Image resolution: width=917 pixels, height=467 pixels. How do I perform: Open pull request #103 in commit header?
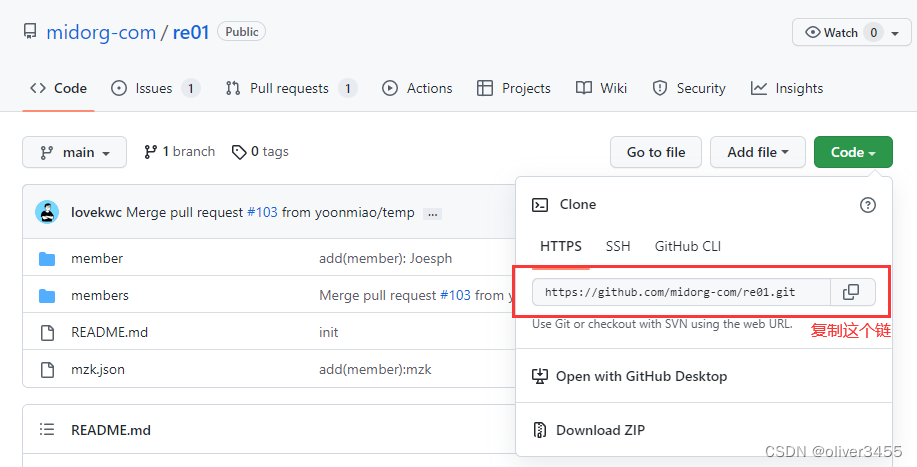point(263,212)
